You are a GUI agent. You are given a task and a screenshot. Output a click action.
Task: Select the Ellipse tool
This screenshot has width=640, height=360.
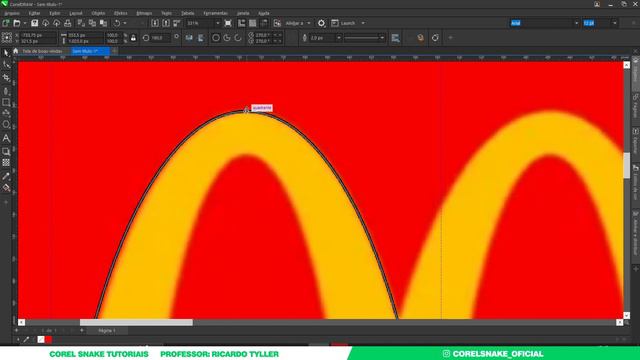point(6,124)
